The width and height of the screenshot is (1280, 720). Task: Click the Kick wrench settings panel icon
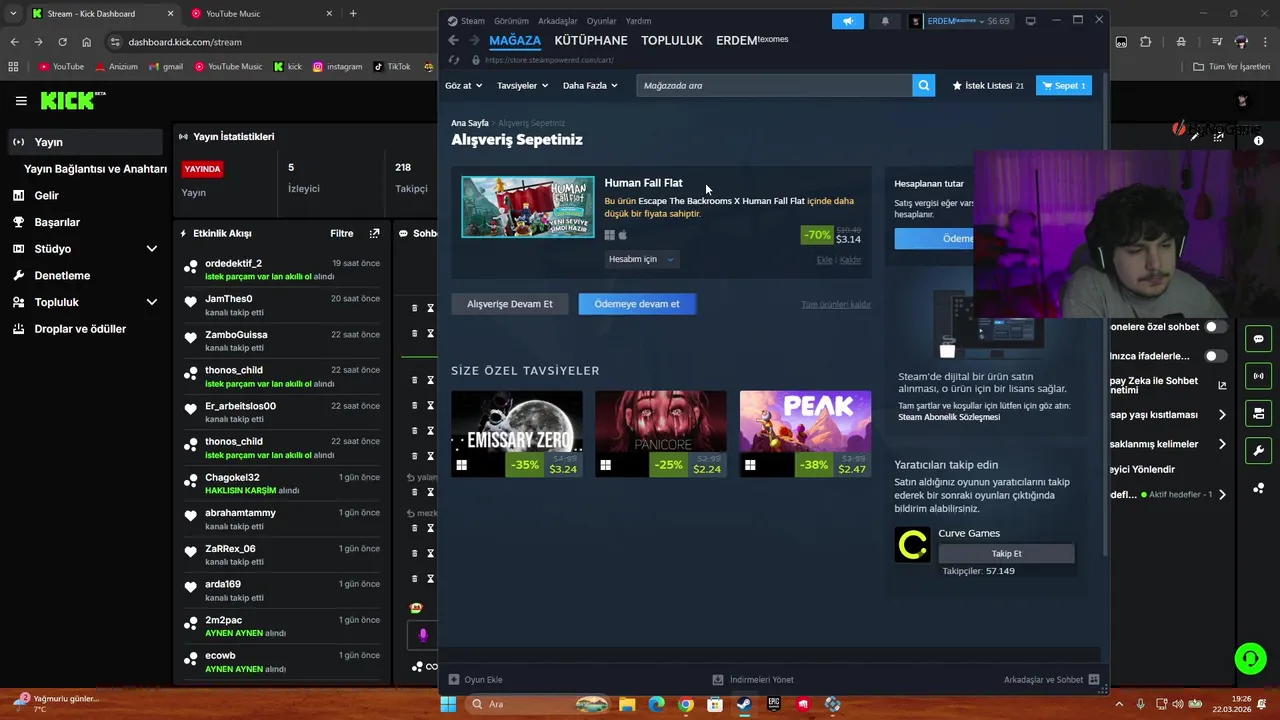[1258, 450]
